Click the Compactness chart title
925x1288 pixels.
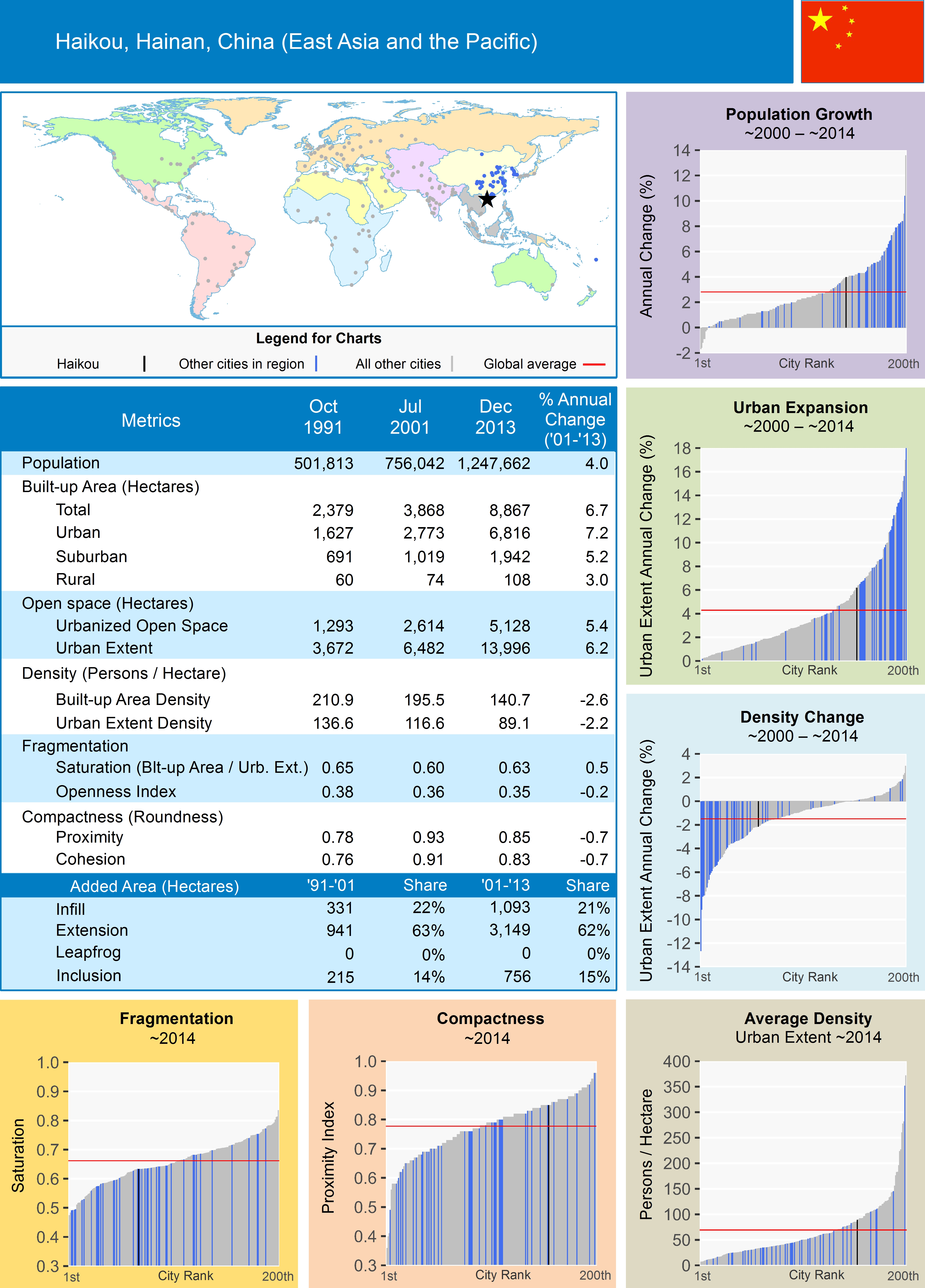point(490,1018)
